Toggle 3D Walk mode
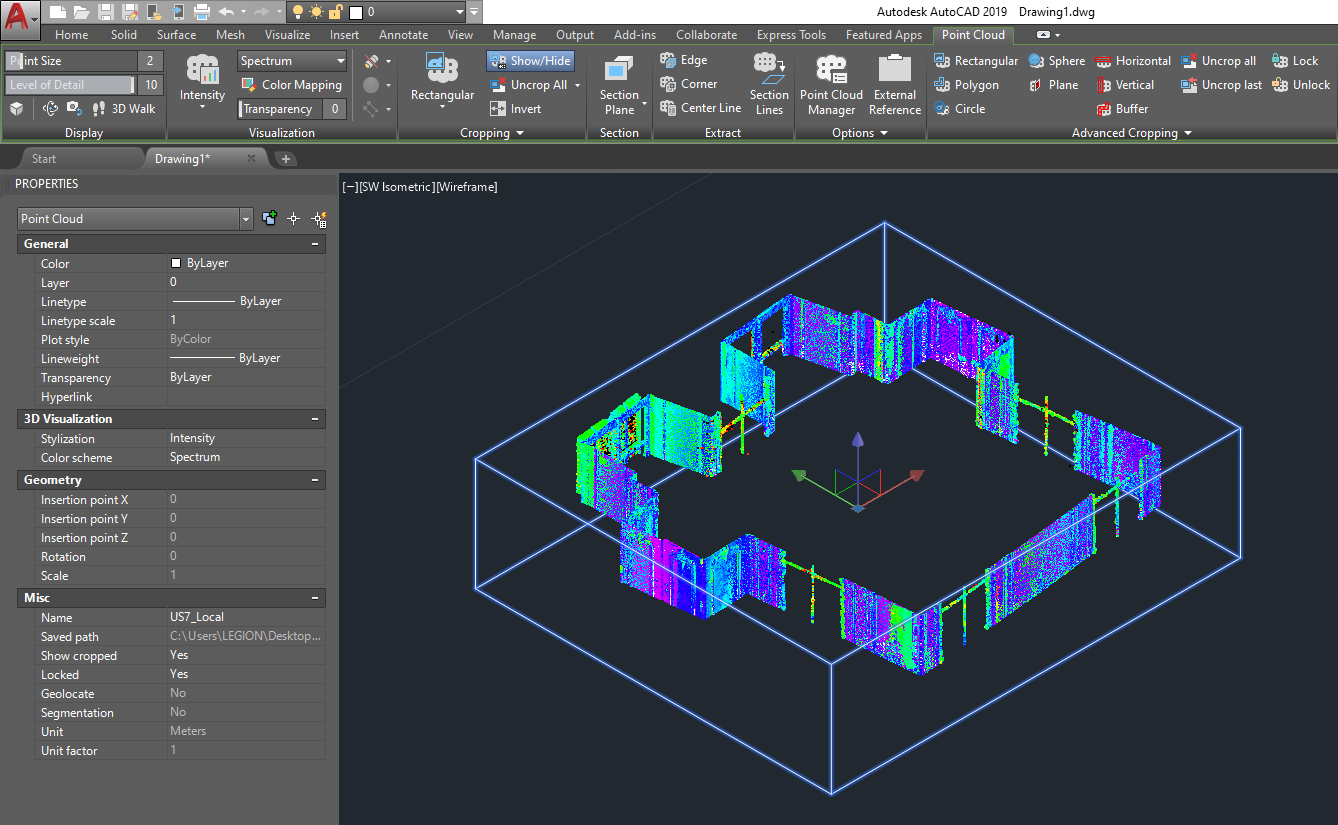The width and height of the screenshot is (1338, 825). pyautogui.click(x=123, y=109)
